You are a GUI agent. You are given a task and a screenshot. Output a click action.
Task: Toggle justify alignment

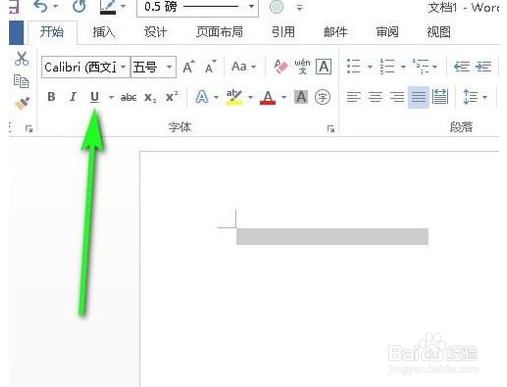coord(418,97)
